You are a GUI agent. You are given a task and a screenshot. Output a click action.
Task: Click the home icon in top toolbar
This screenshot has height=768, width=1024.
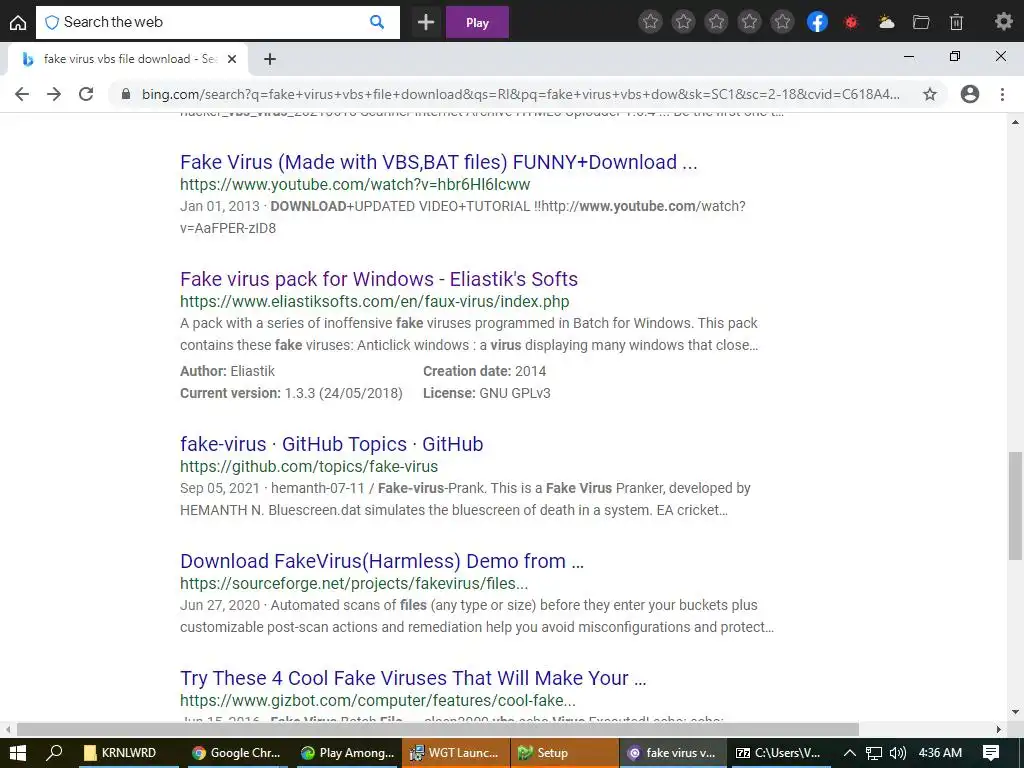tap(18, 23)
